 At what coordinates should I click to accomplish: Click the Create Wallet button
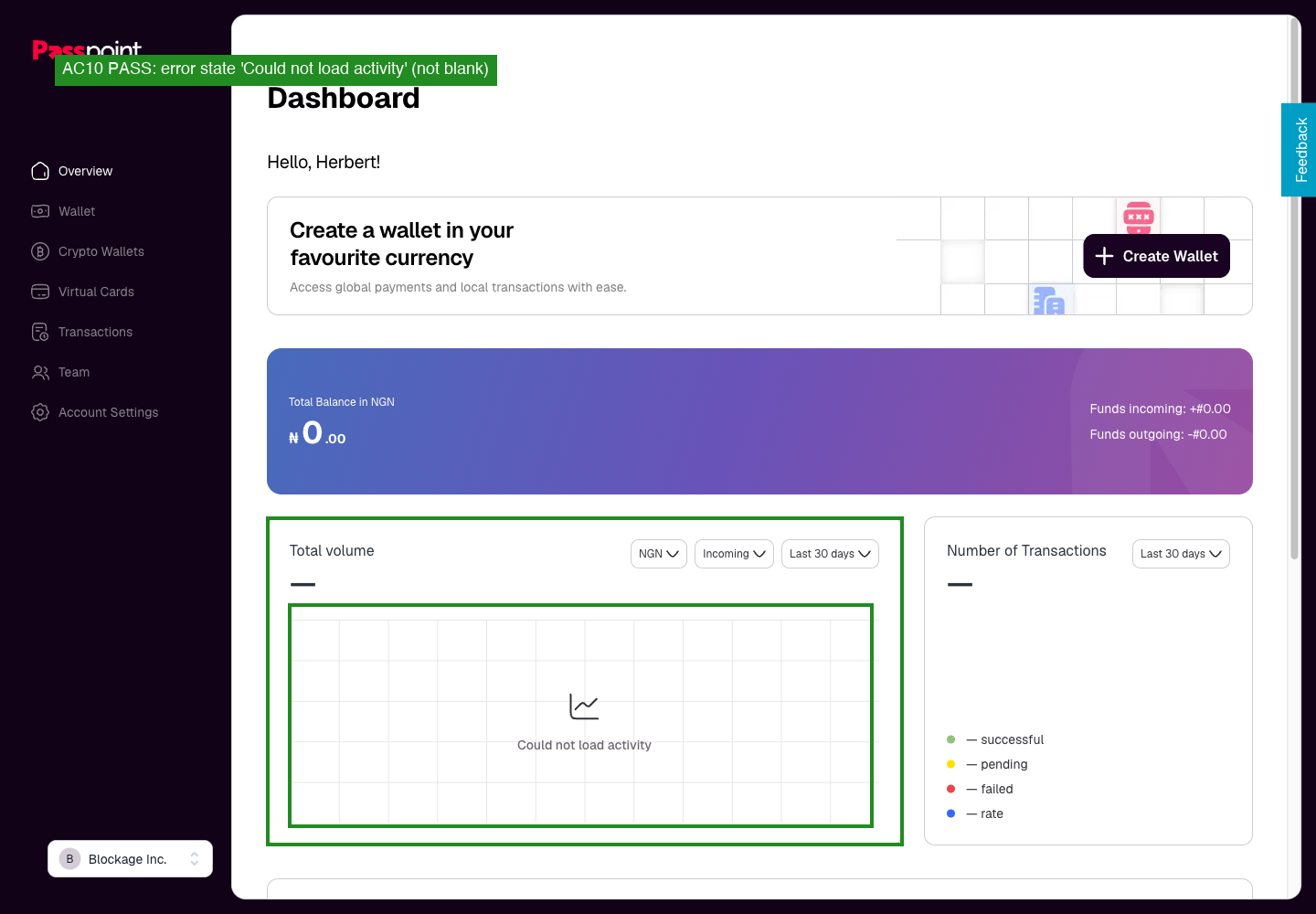[1156, 256]
